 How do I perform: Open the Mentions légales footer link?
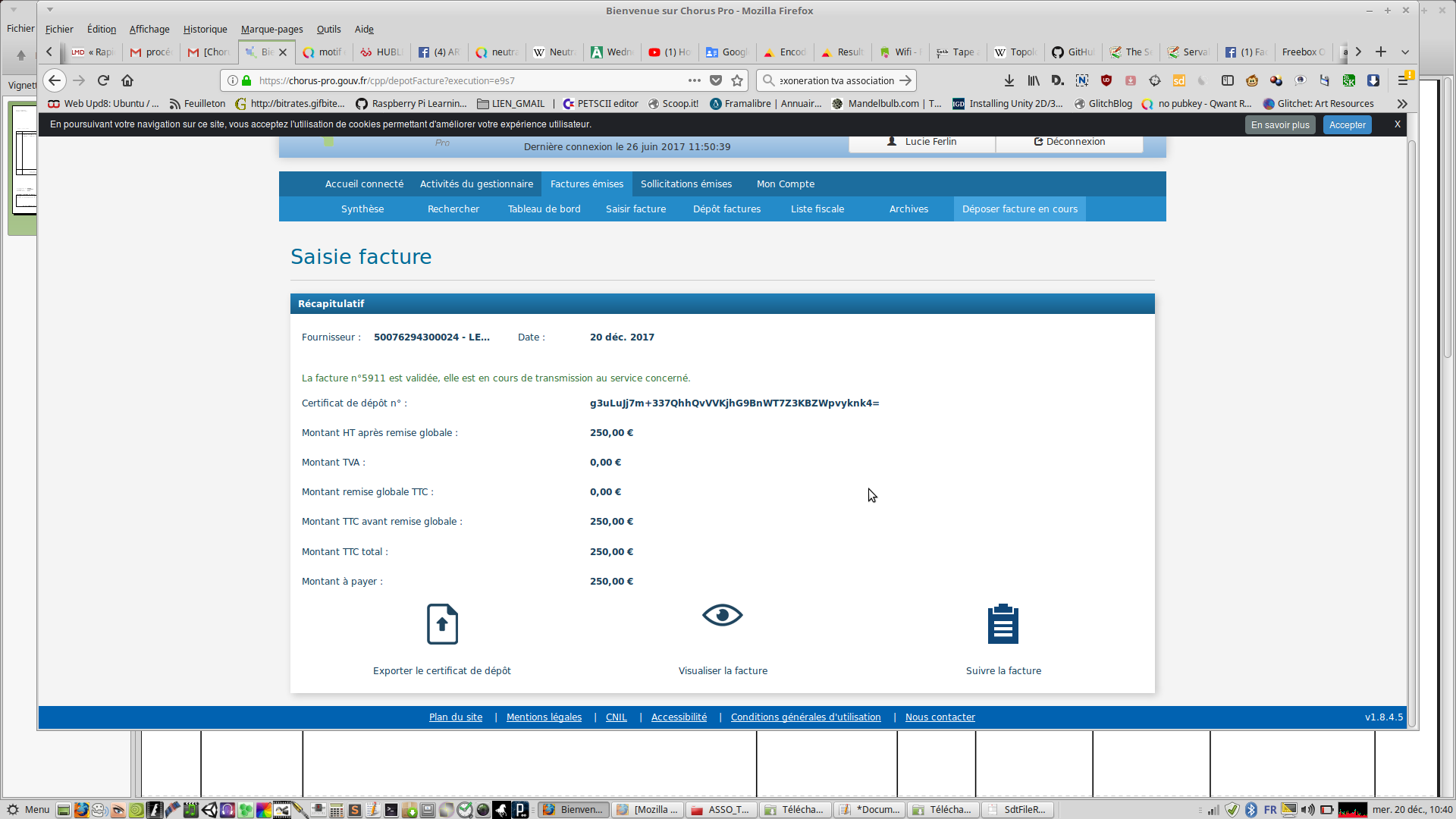[544, 717]
